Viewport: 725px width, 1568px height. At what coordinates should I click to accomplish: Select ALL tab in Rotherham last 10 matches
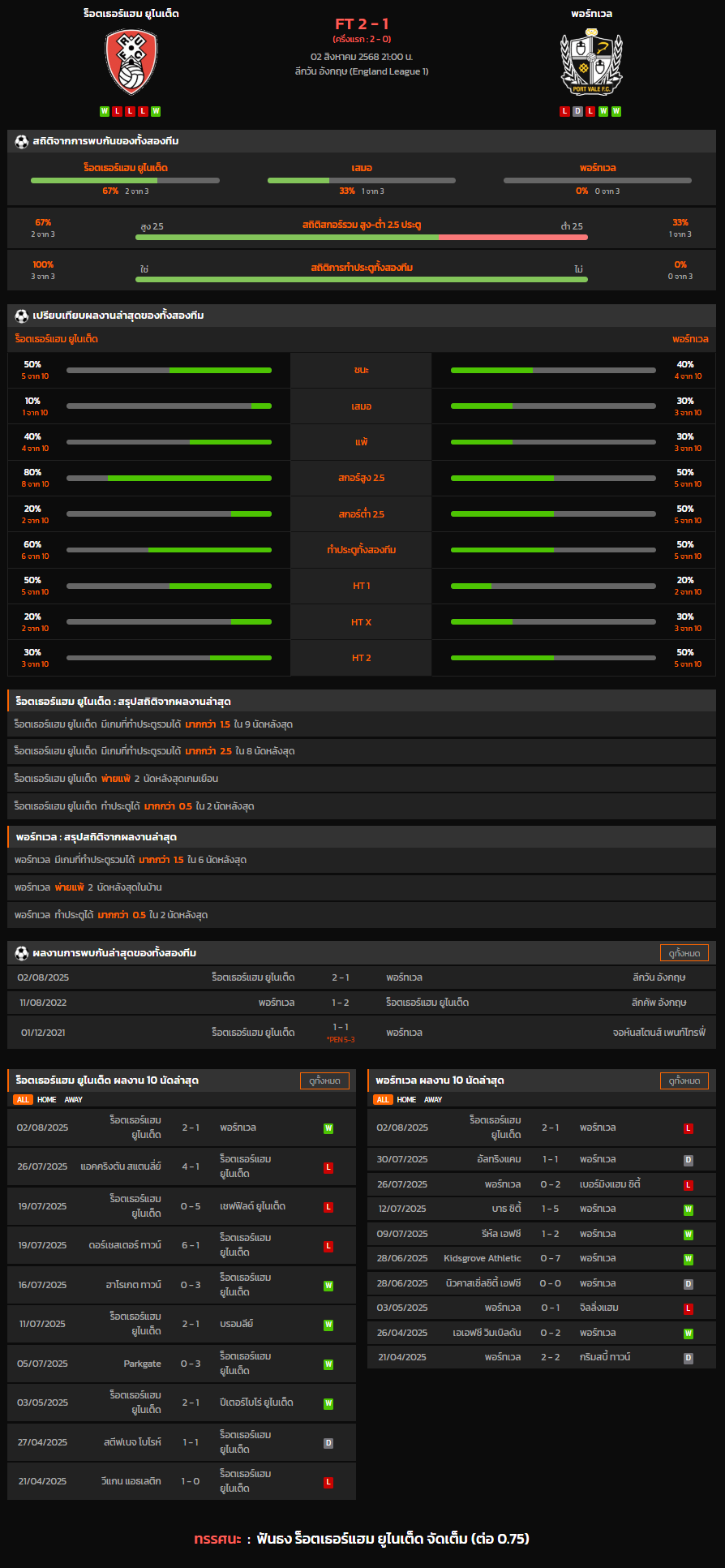(23, 1100)
